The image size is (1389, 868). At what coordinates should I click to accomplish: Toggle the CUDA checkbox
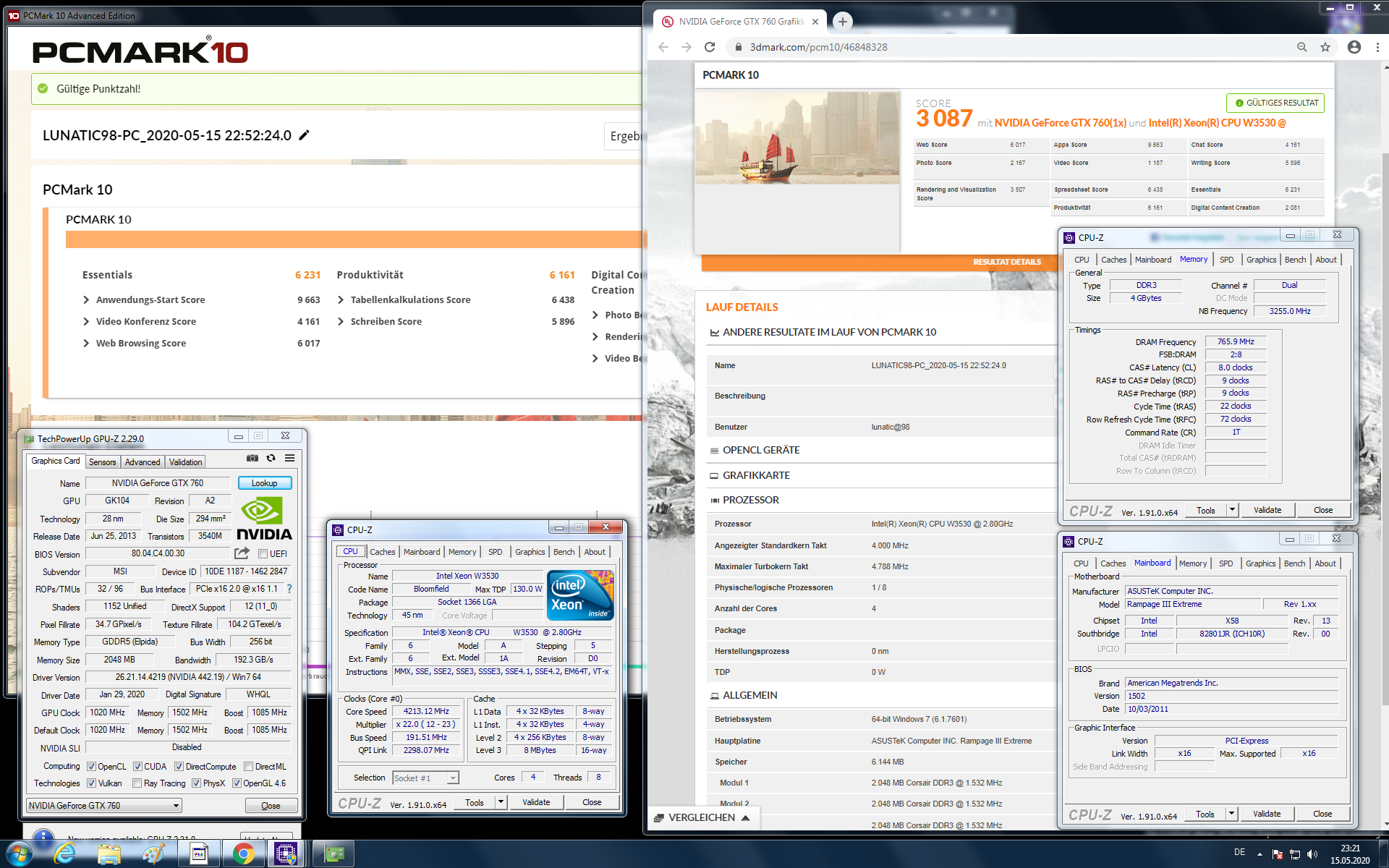coord(137,767)
